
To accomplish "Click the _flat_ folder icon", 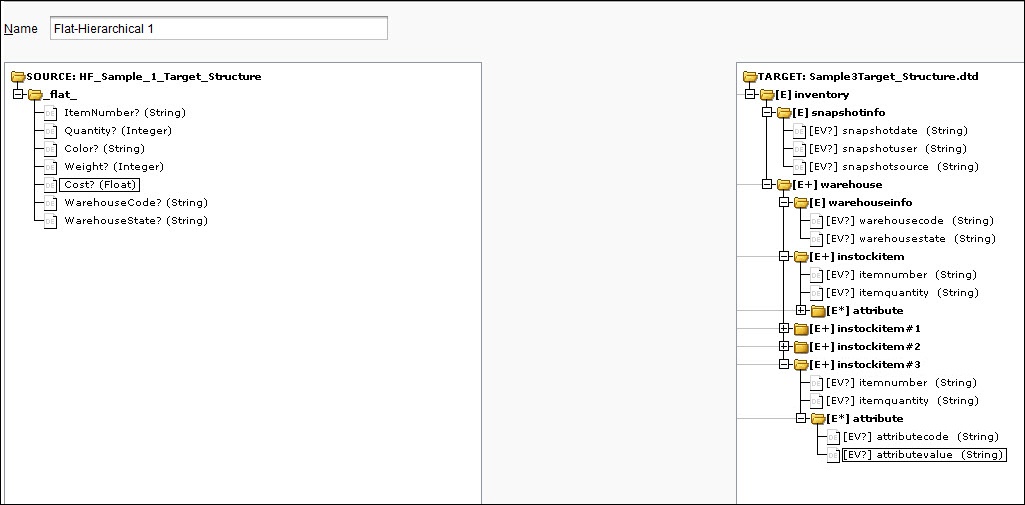I will [x=36, y=95].
